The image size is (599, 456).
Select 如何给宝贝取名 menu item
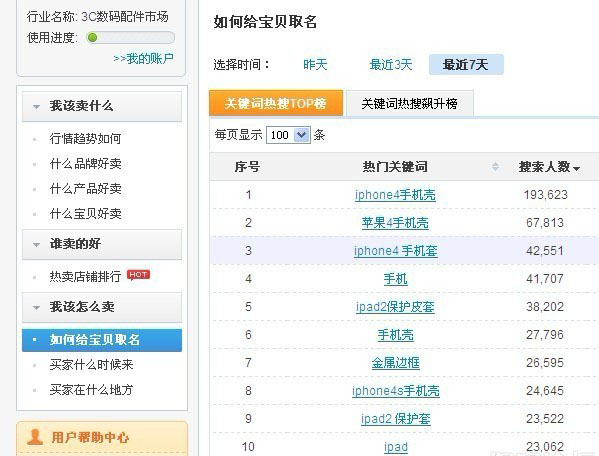[x=102, y=340]
